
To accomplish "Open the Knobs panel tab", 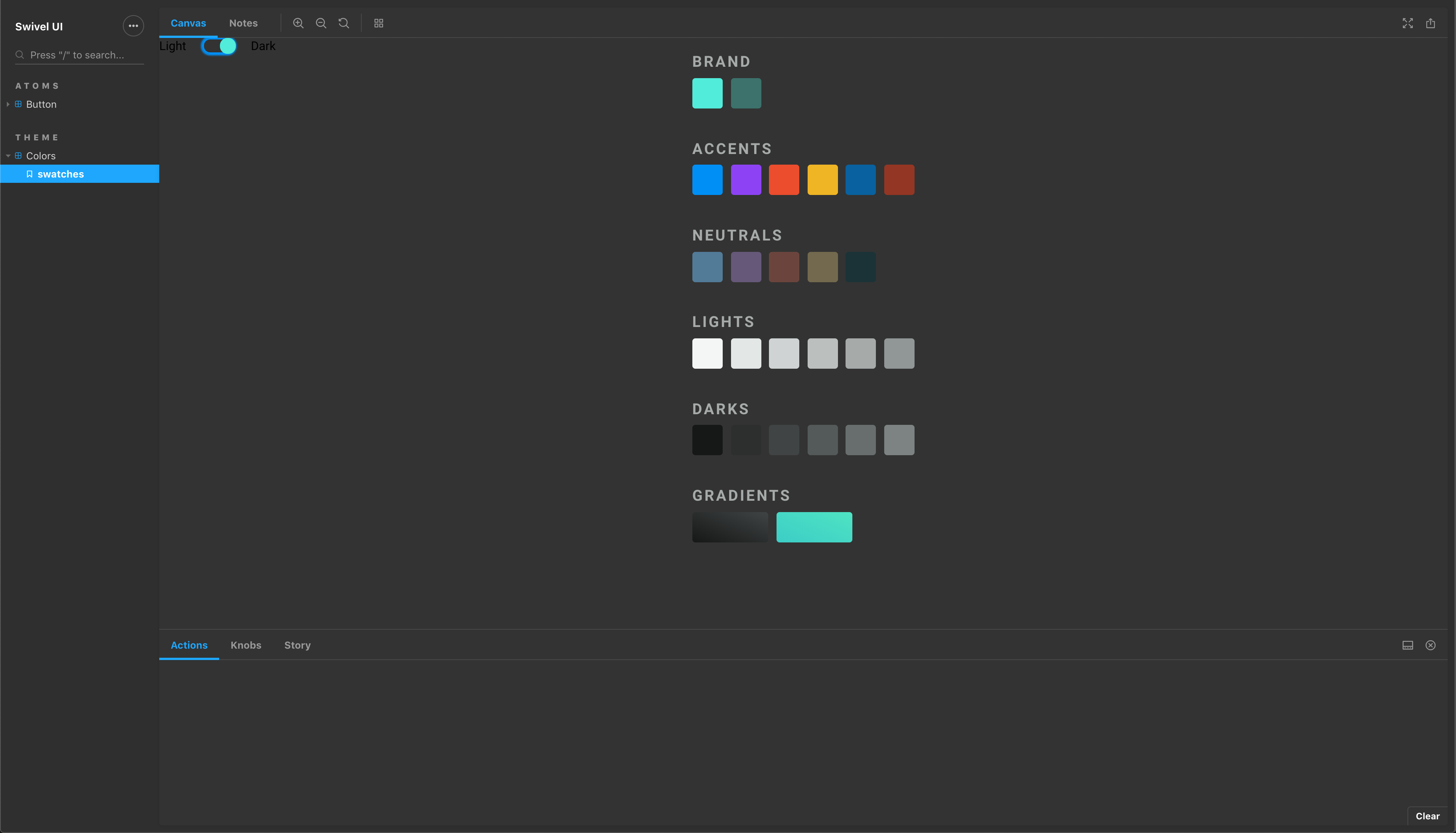I will [x=246, y=645].
